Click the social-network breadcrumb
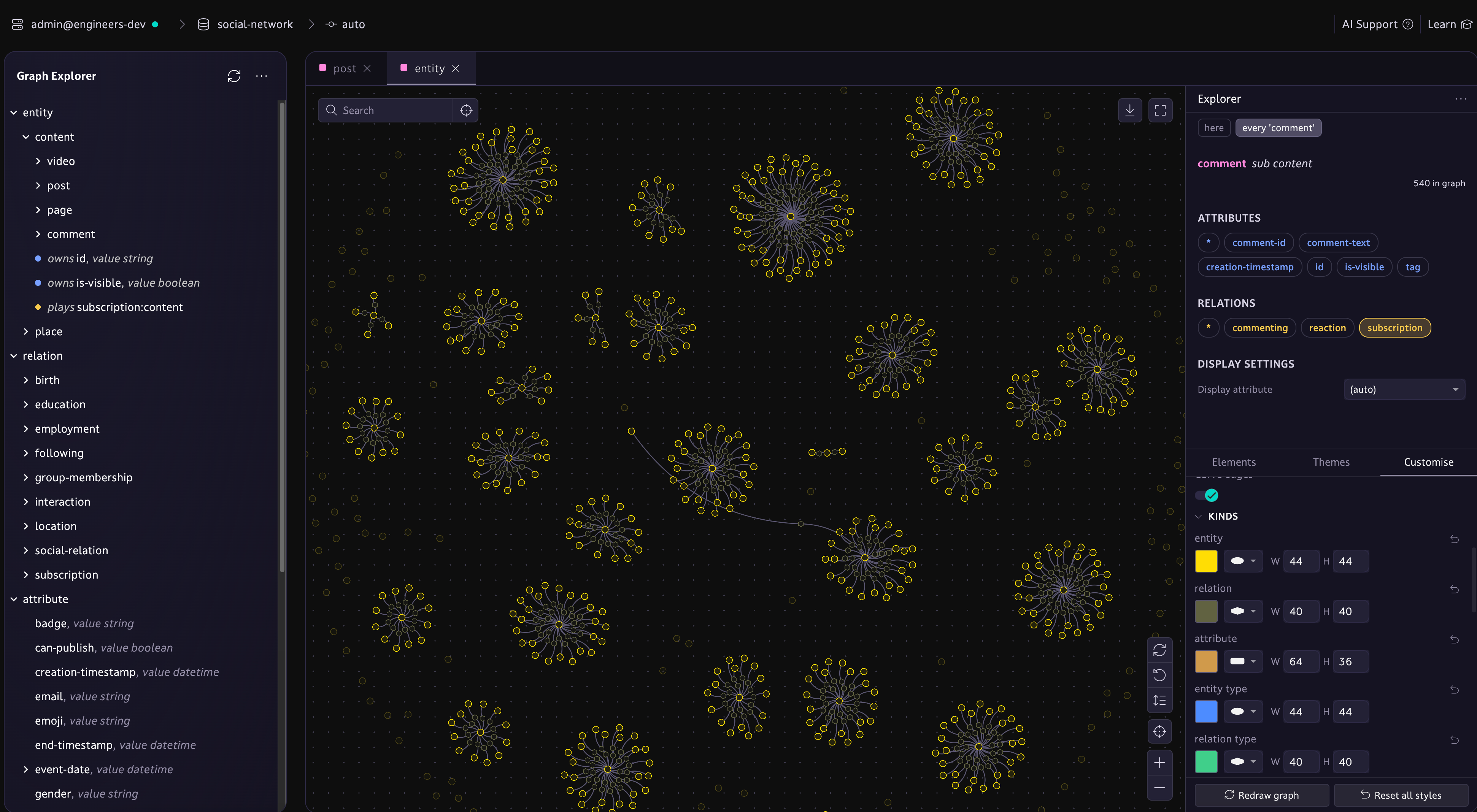The image size is (1477, 812). [254, 24]
